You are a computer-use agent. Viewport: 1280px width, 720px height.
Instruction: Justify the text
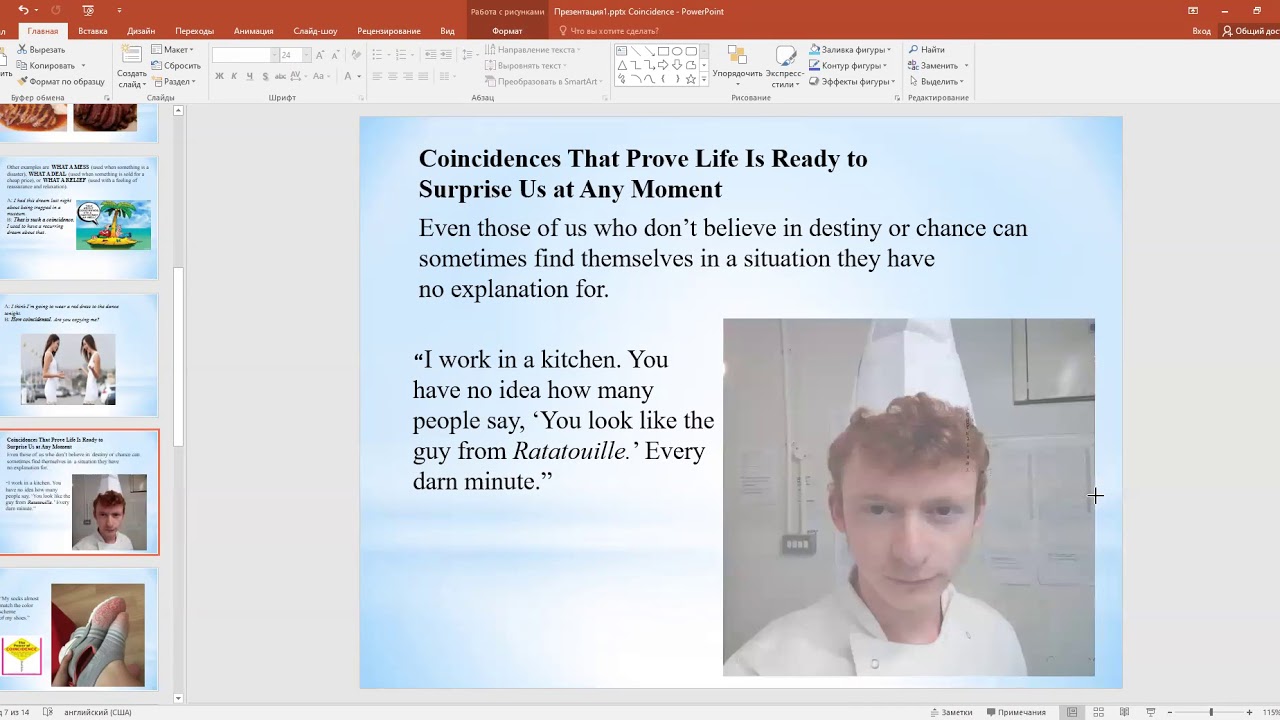click(423, 76)
